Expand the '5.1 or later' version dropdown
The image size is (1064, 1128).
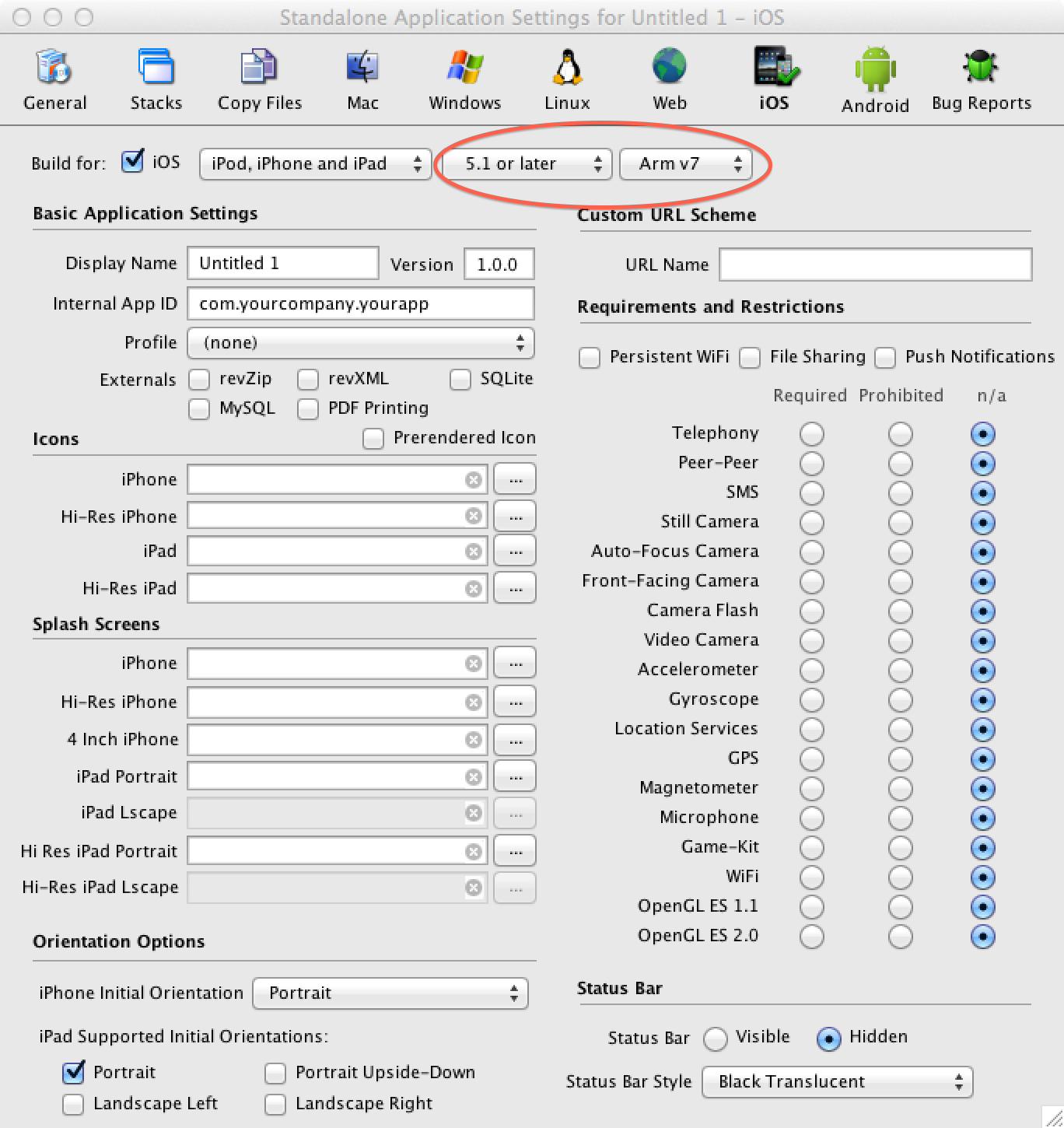527,164
